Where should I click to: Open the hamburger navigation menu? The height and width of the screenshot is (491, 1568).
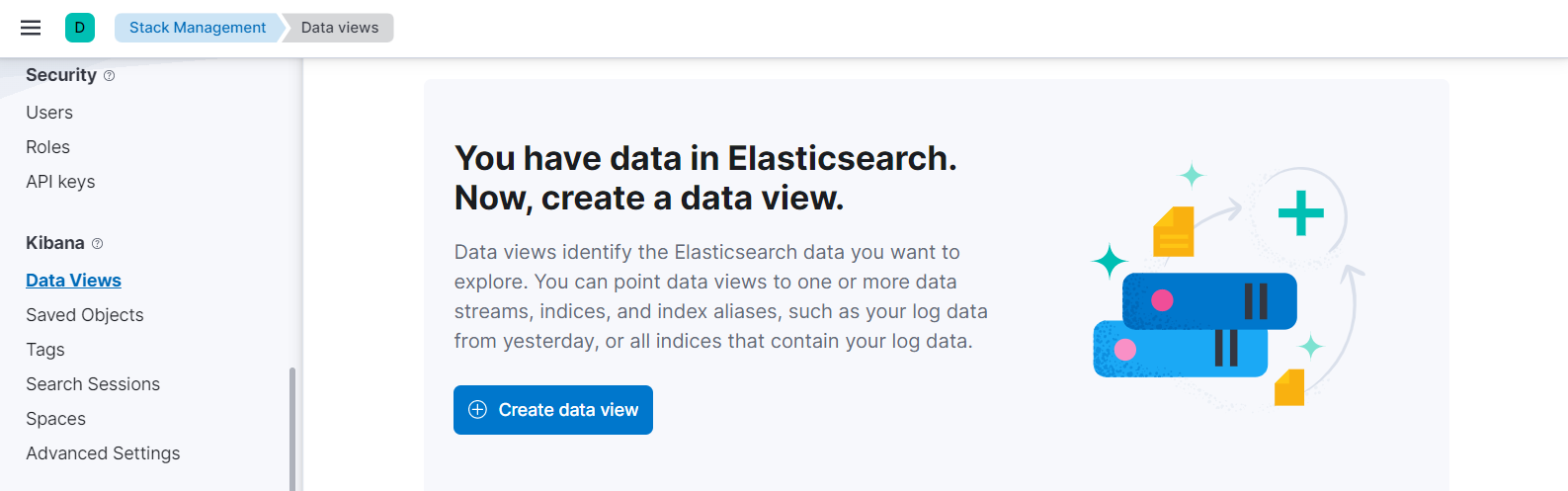(31, 28)
